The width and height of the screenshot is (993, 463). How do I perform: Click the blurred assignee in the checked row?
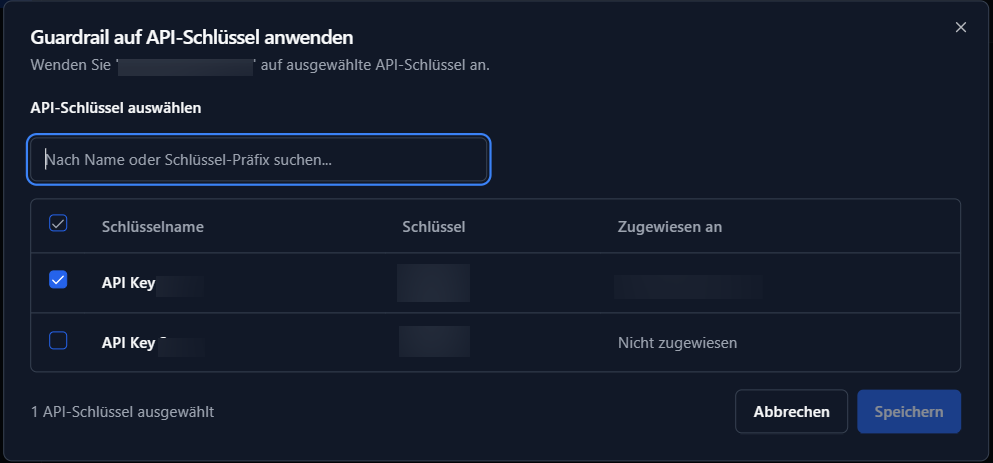(688, 286)
